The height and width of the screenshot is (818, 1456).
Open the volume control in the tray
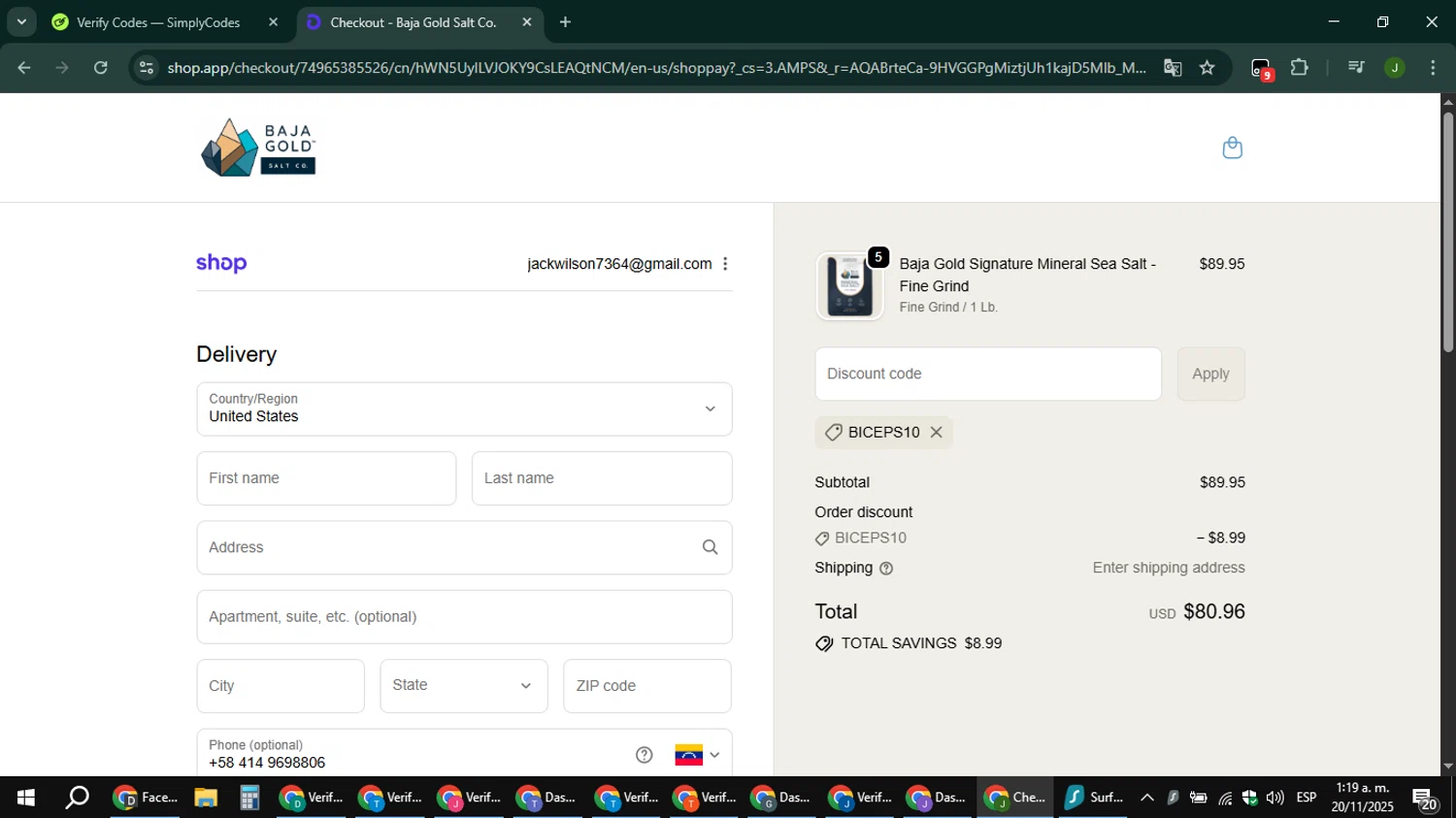pyautogui.click(x=1275, y=798)
